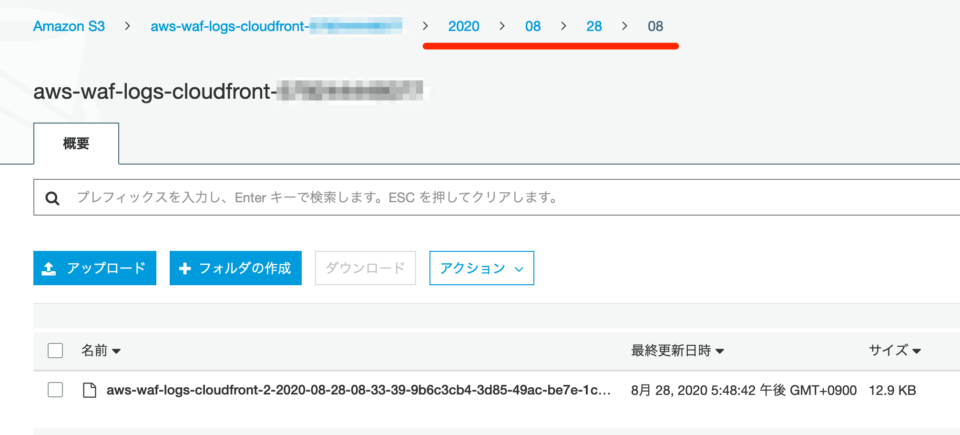Click the 12.9 KB size value
This screenshot has width=960, height=435.
click(893, 390)
